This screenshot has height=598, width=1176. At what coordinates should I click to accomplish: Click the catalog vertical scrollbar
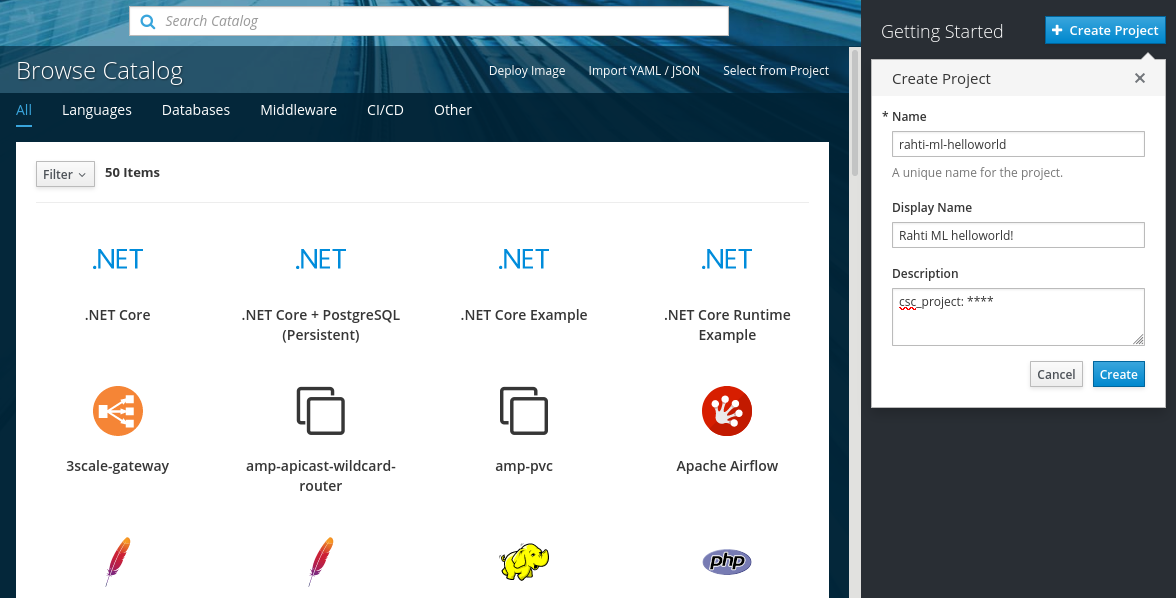coord(854,113)
